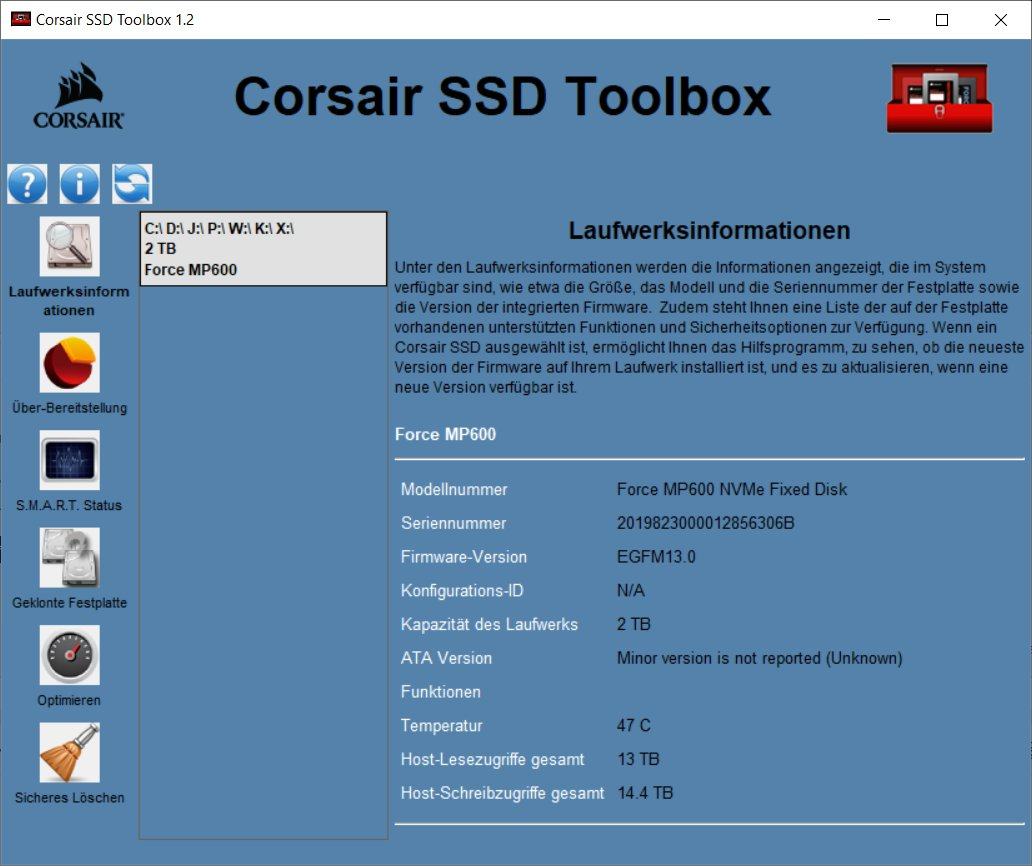Minimize the Corsair SSD Toolbox window
1032x866 pixels.
pos(884,20)
